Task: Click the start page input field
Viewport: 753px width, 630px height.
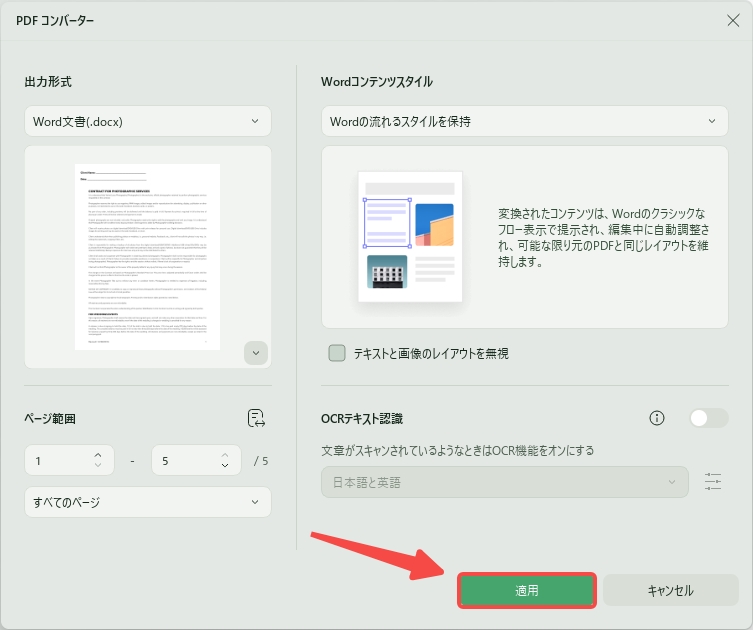Action: 69,460
